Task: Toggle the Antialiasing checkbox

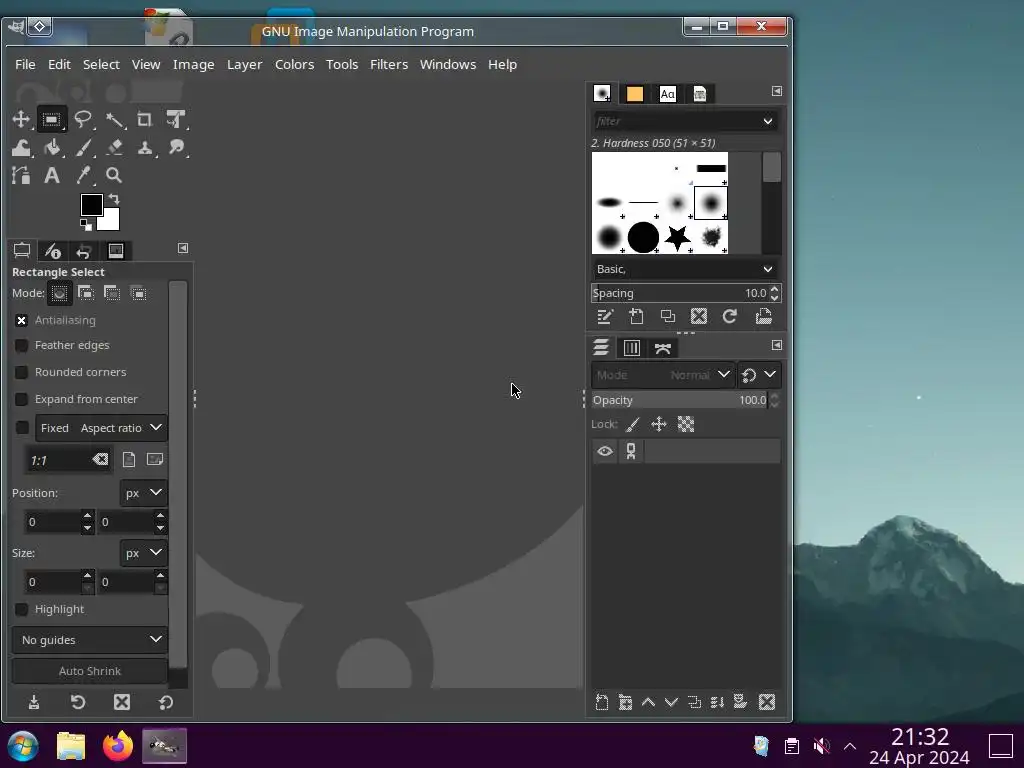Action: [22, 320]
